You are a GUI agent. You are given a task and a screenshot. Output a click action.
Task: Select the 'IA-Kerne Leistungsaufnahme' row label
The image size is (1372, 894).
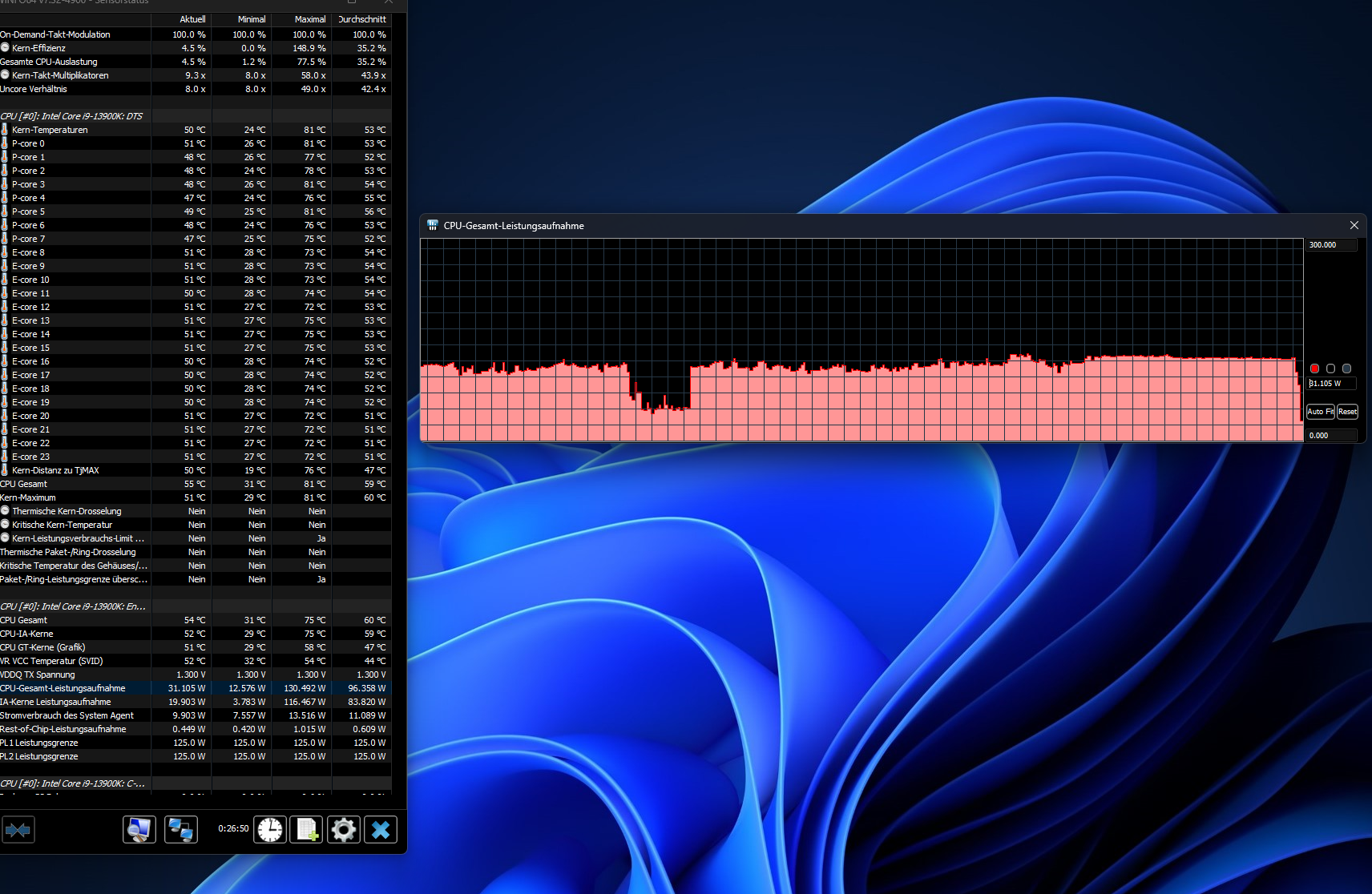55,702
